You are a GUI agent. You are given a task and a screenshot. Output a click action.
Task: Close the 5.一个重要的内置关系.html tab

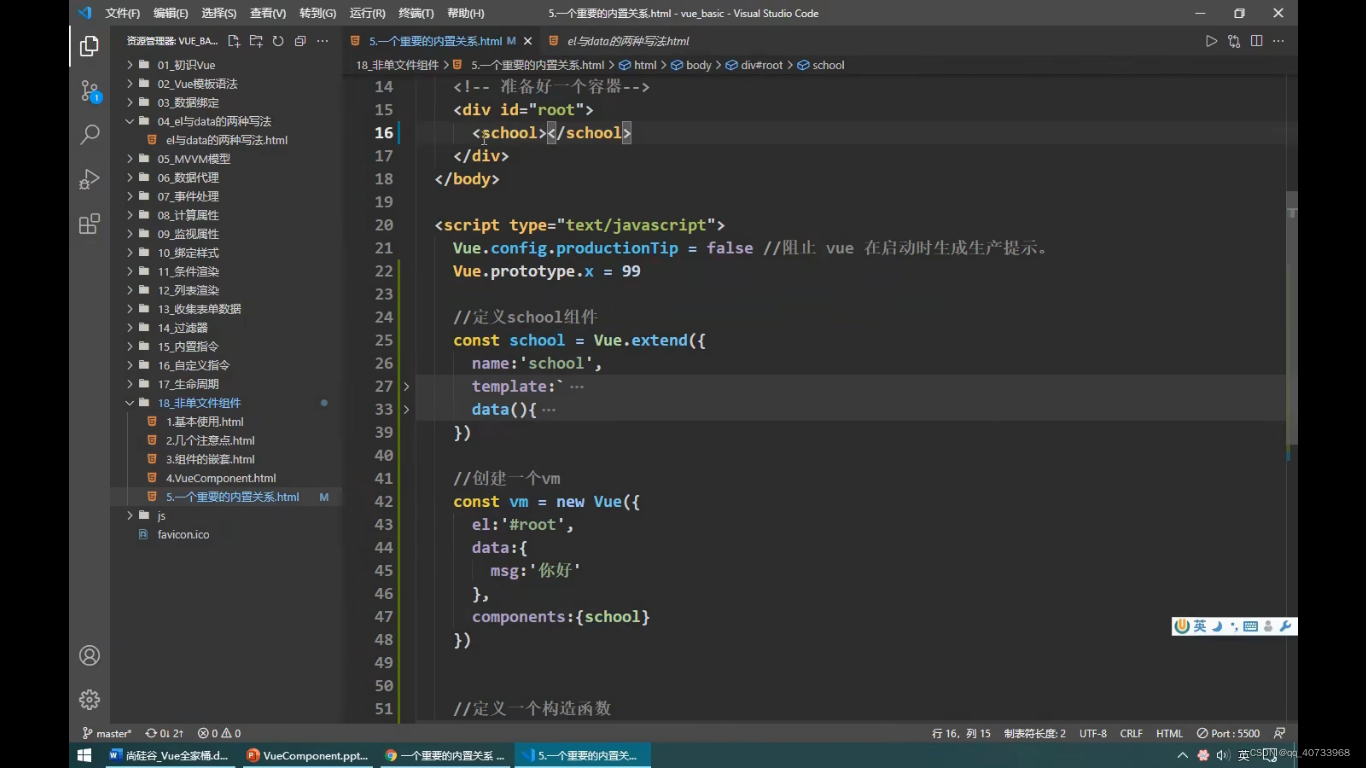[x=528, y=41]
